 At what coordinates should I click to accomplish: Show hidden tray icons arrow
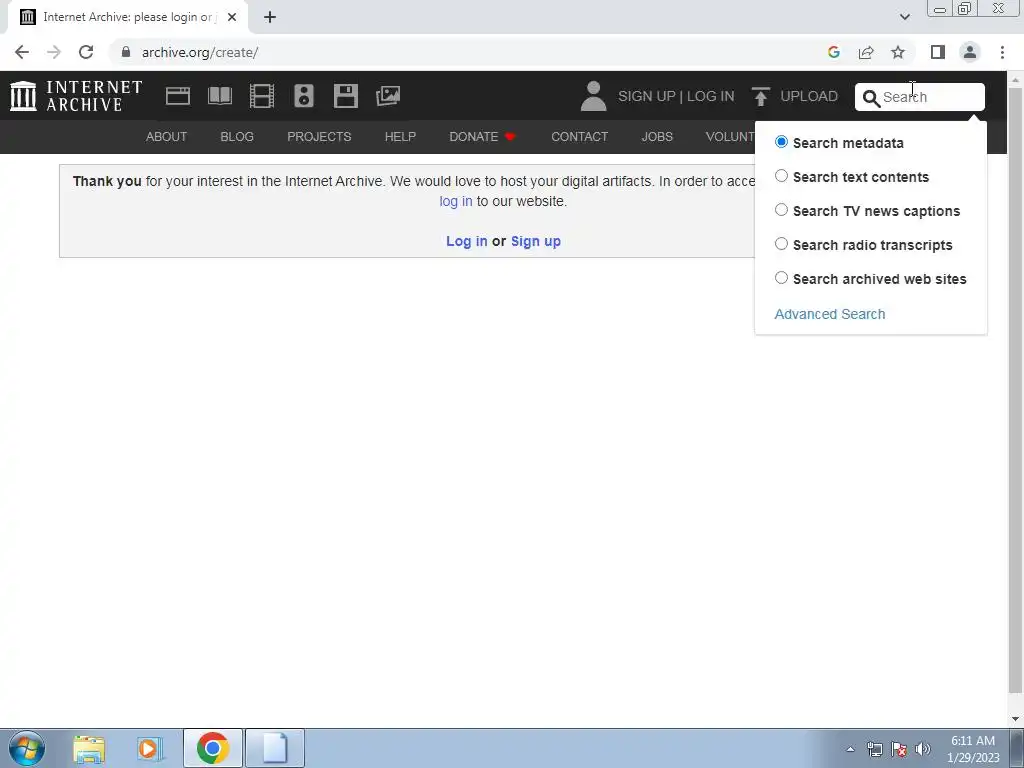[x=850, y=749]
